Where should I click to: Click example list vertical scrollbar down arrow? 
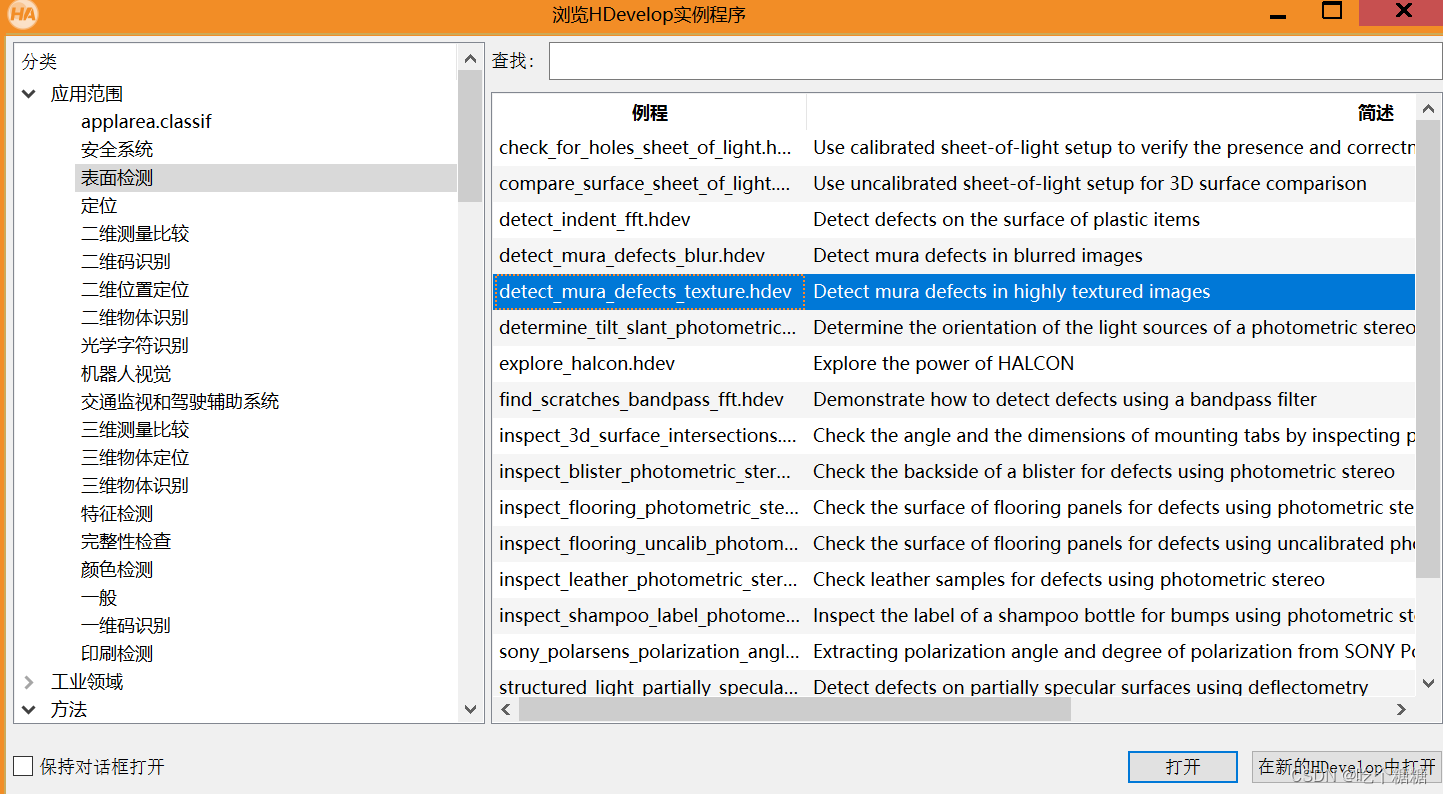click(x=1428, y=685)
